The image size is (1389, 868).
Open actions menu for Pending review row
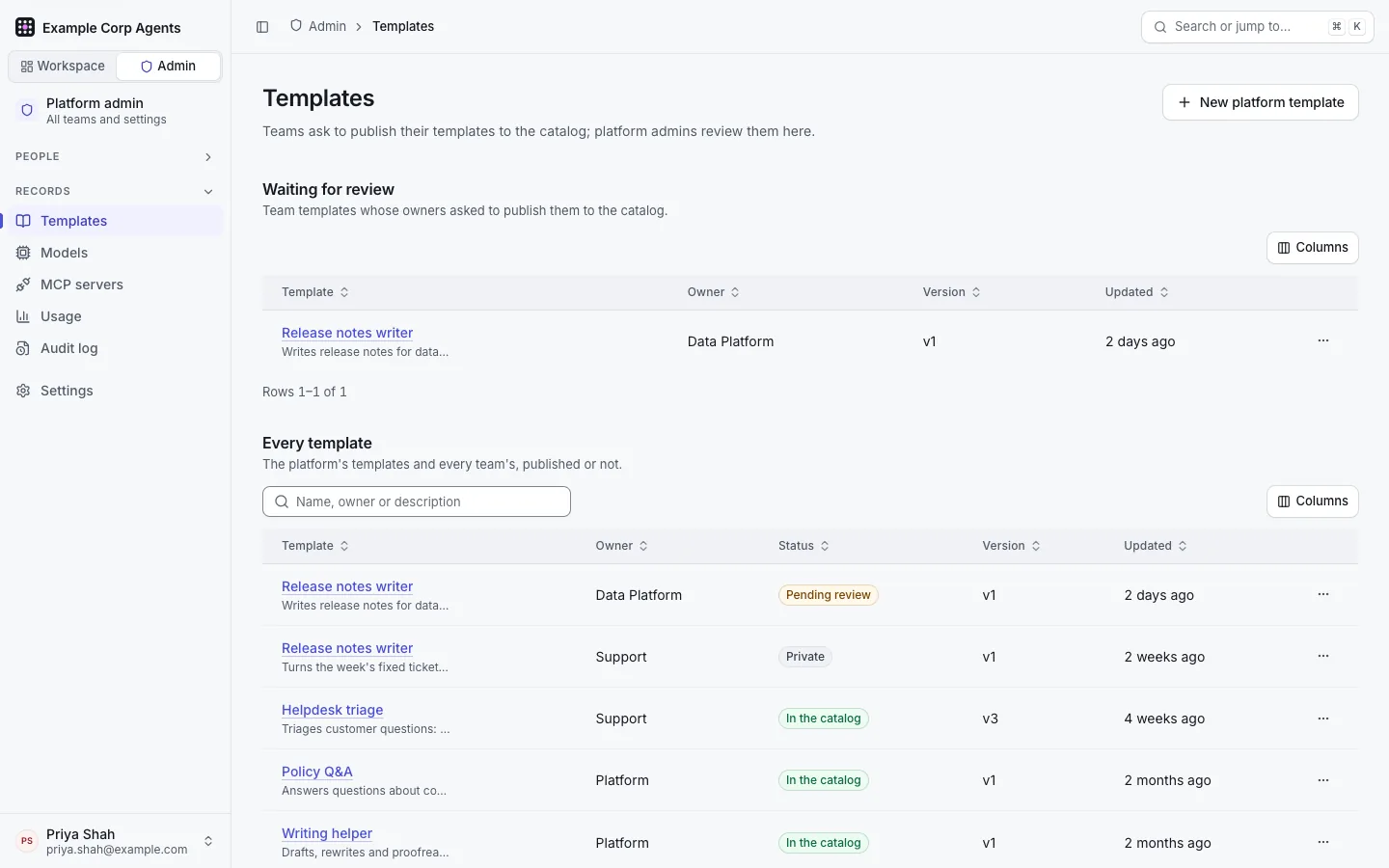[1323, 594]
